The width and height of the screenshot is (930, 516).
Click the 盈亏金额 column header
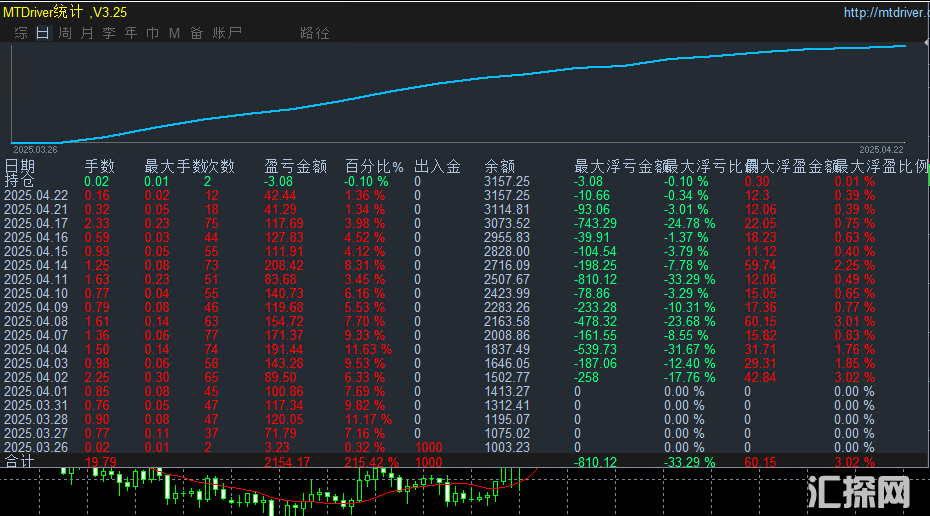tap(295, 167)
